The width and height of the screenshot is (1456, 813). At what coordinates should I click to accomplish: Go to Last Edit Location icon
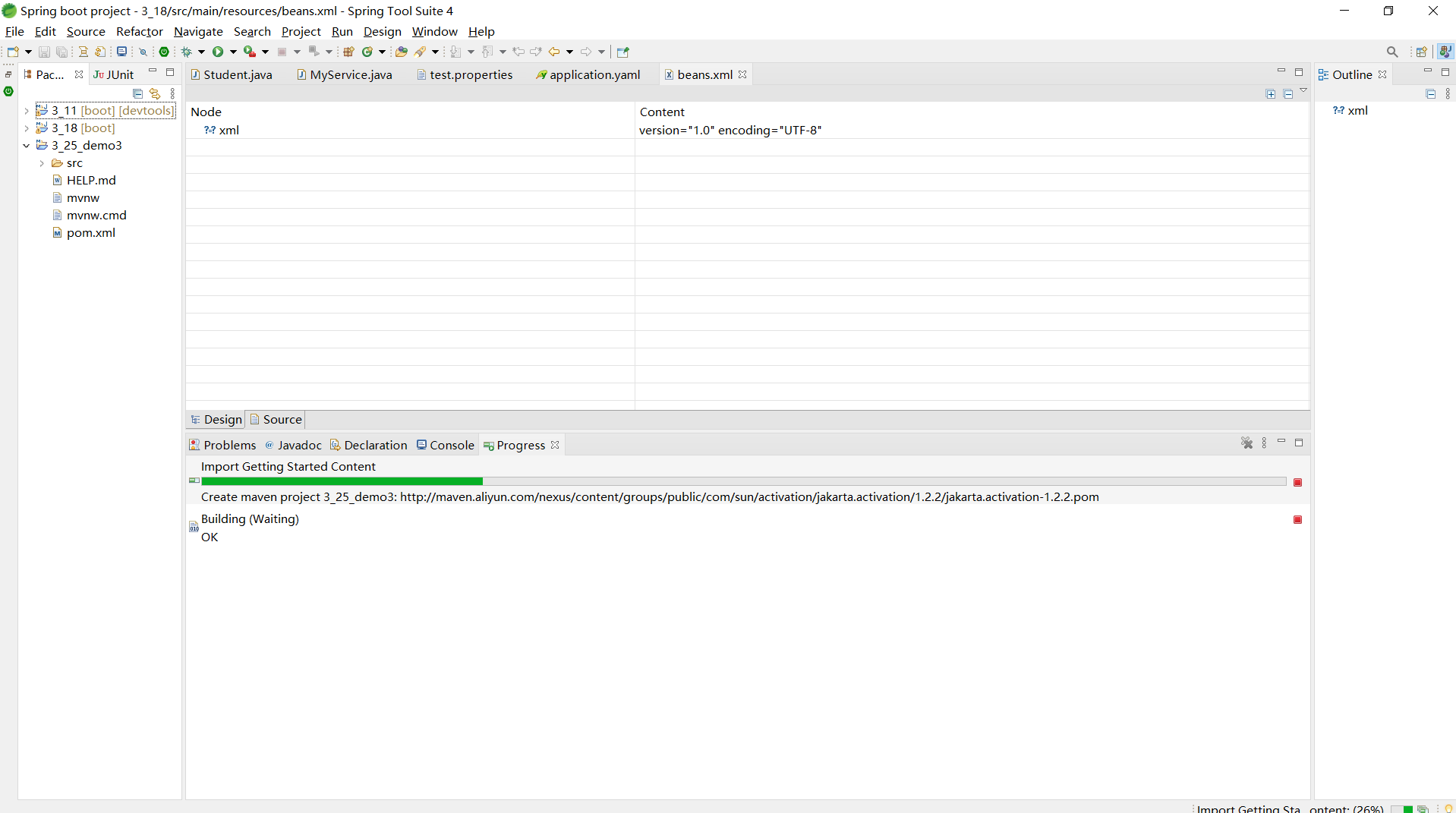tap(518, 52)
